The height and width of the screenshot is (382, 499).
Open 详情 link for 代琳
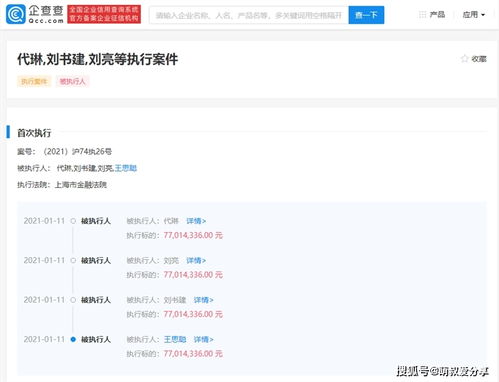(x=196, y=221)
